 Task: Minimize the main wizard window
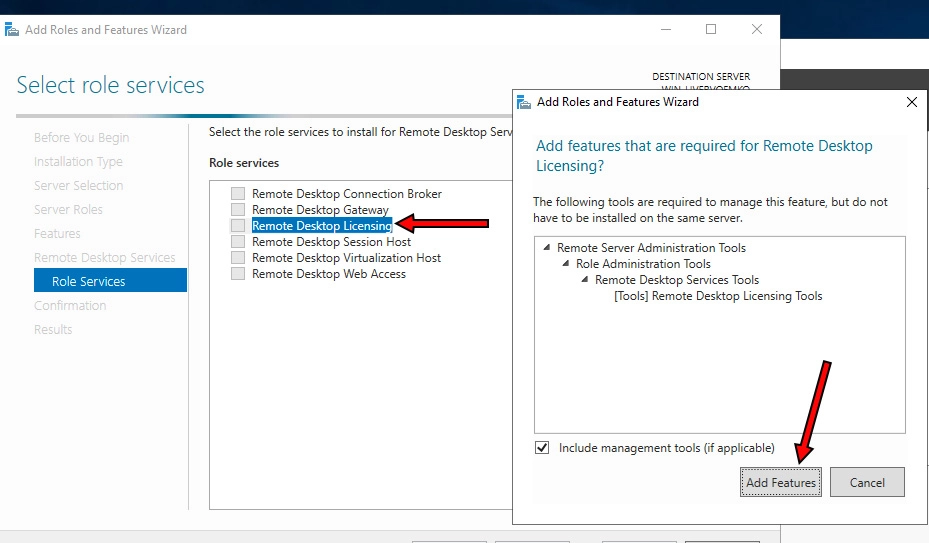pyautogui.click(x=666, y=29)
